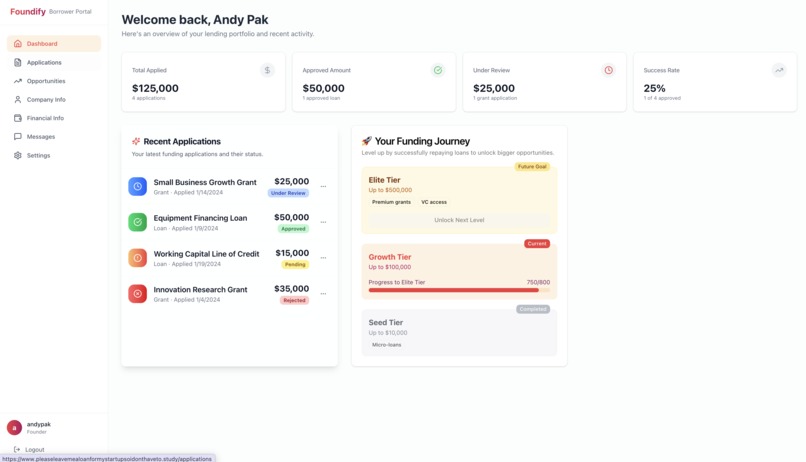Click the Small Business Growth Grant title
This screenshot has width=806, height=462.
pyautogui.click(x=205, y=182)
